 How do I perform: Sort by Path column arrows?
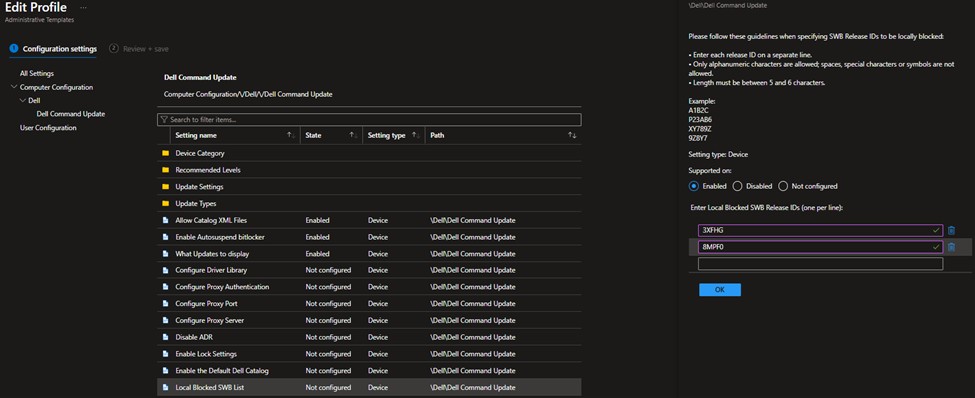pos(573,135)
